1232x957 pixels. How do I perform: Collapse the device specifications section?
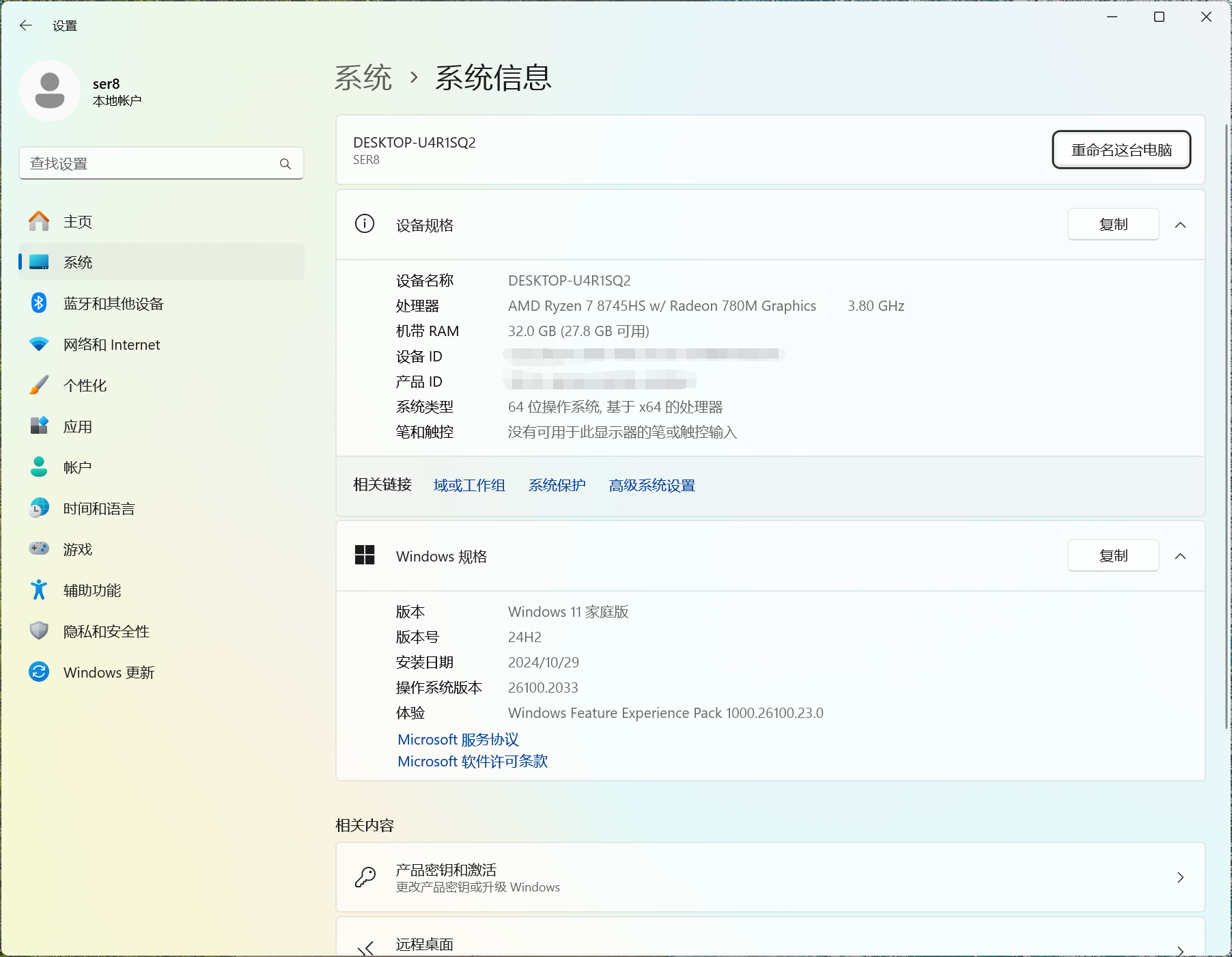point(1180,225)
